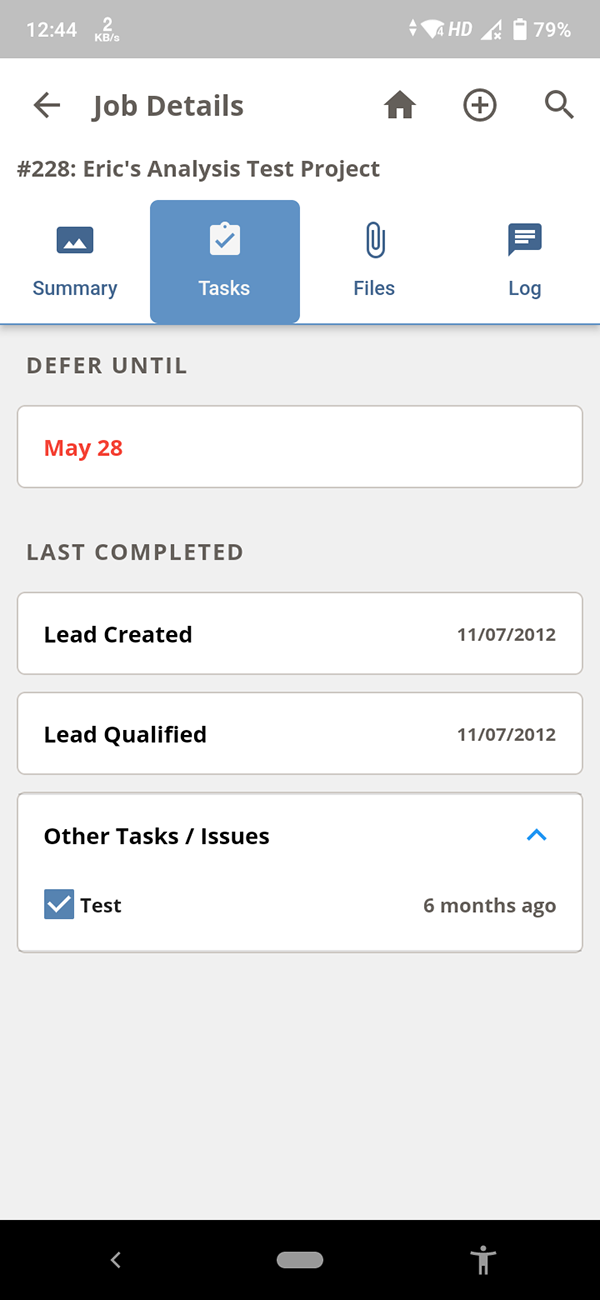Open the search magnifier icon
Screen dimensions: 600x1300
coord(559,105)
